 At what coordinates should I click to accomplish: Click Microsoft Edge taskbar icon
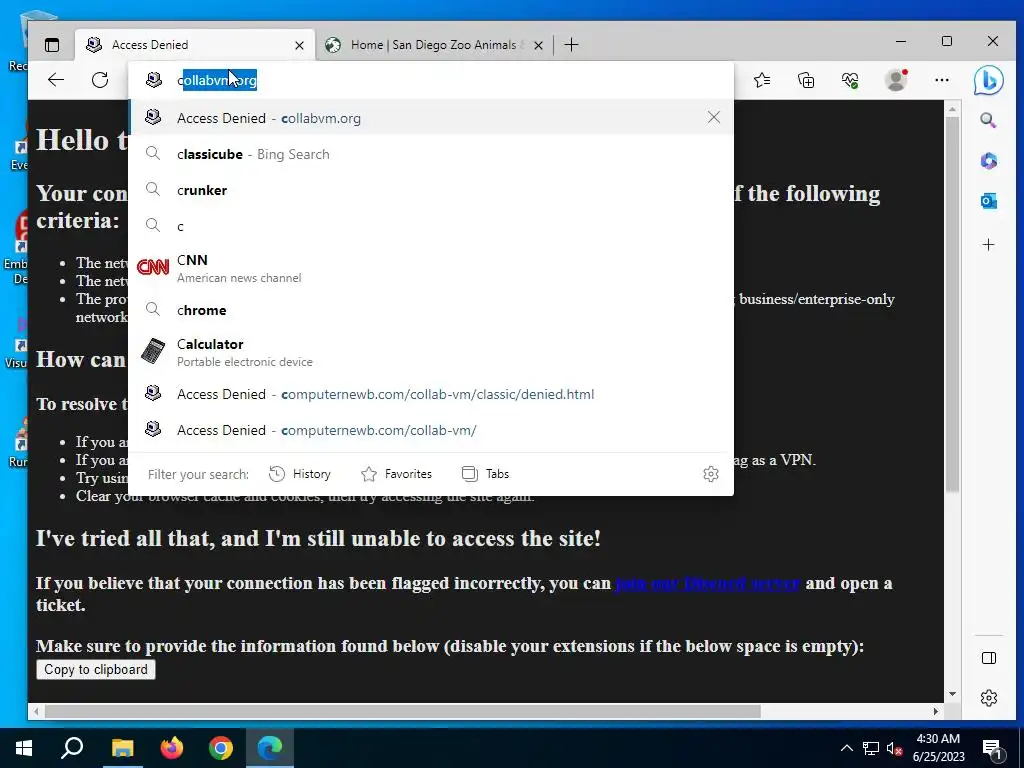(x=270, y=748)
